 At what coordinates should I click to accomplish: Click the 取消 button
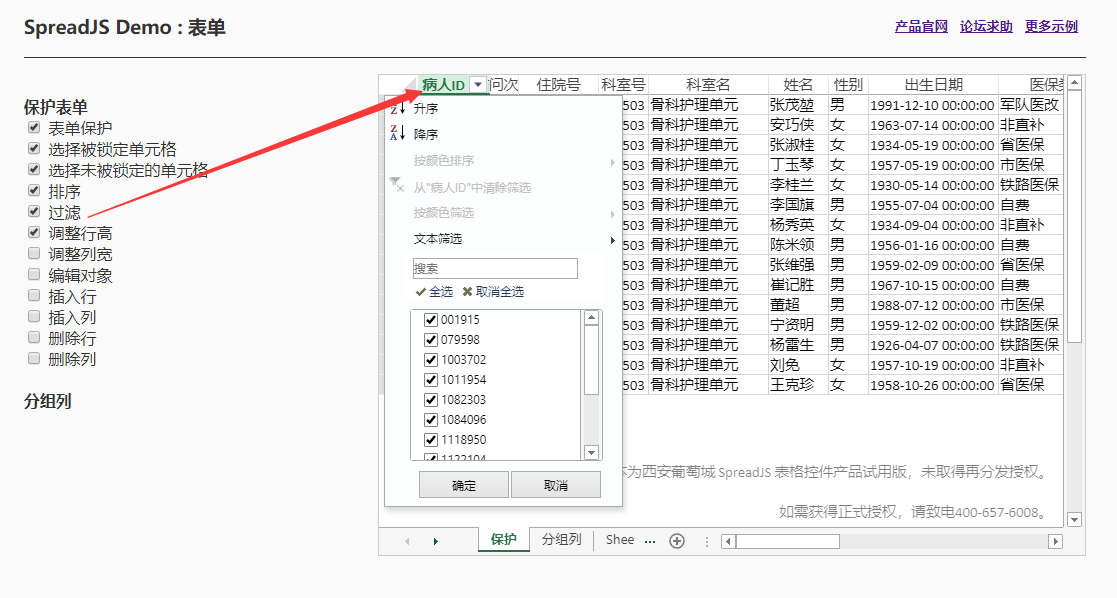coord(556,485)
